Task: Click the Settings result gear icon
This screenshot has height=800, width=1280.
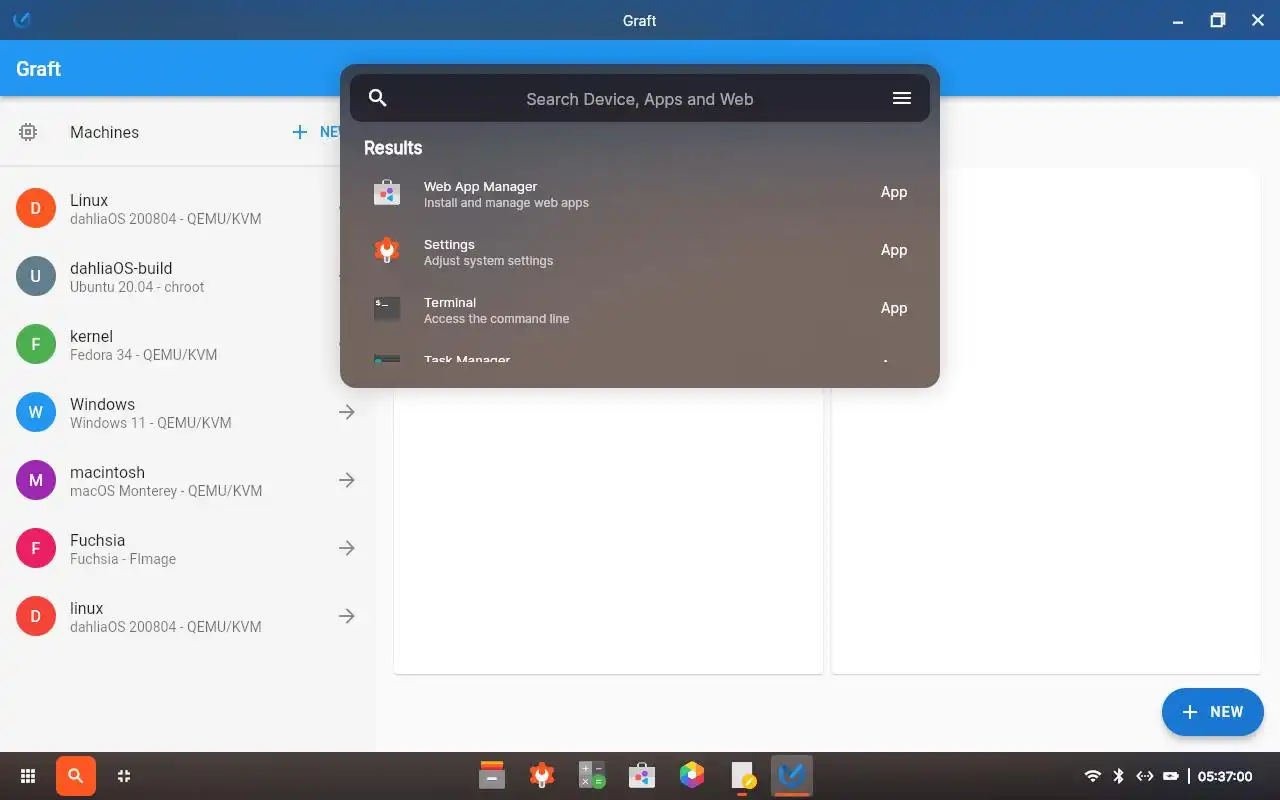Action: [x=387, y=251]
